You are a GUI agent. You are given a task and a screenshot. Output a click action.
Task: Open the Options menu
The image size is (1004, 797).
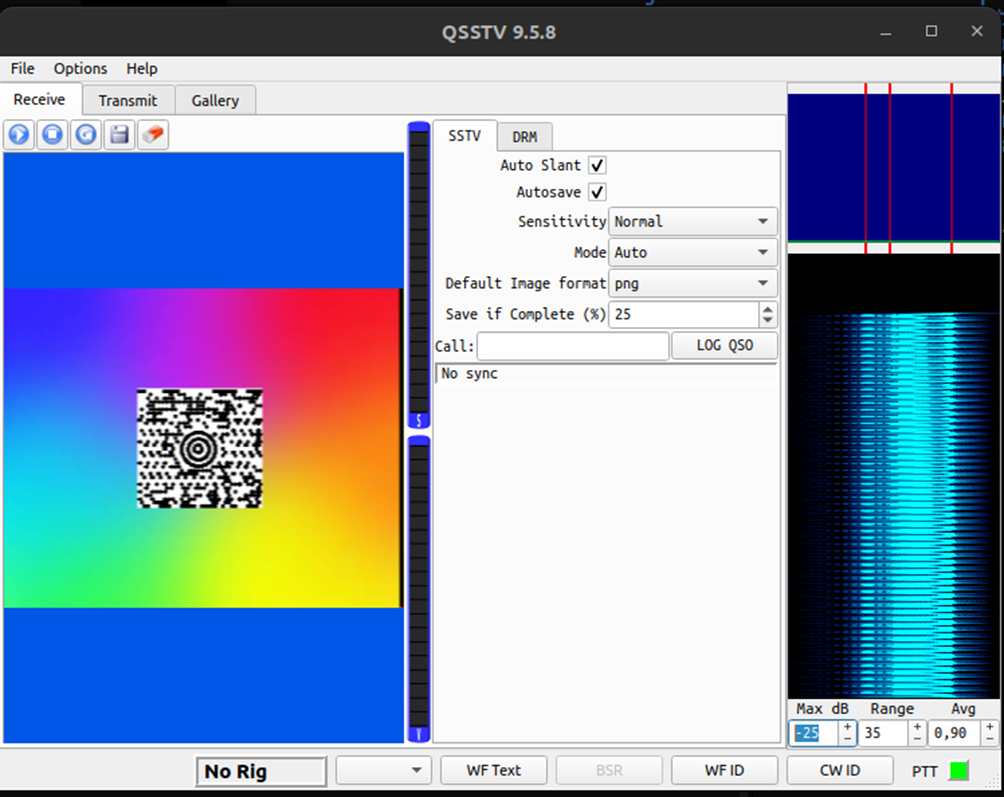pyautogui.click(x=80, y=69)
